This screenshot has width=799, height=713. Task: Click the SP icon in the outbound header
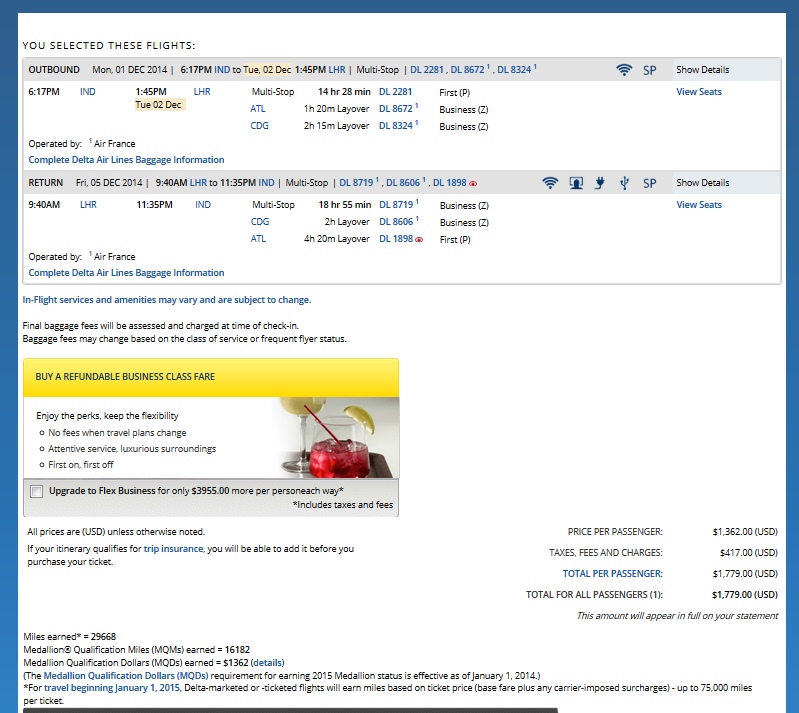[x=650, y=70]
